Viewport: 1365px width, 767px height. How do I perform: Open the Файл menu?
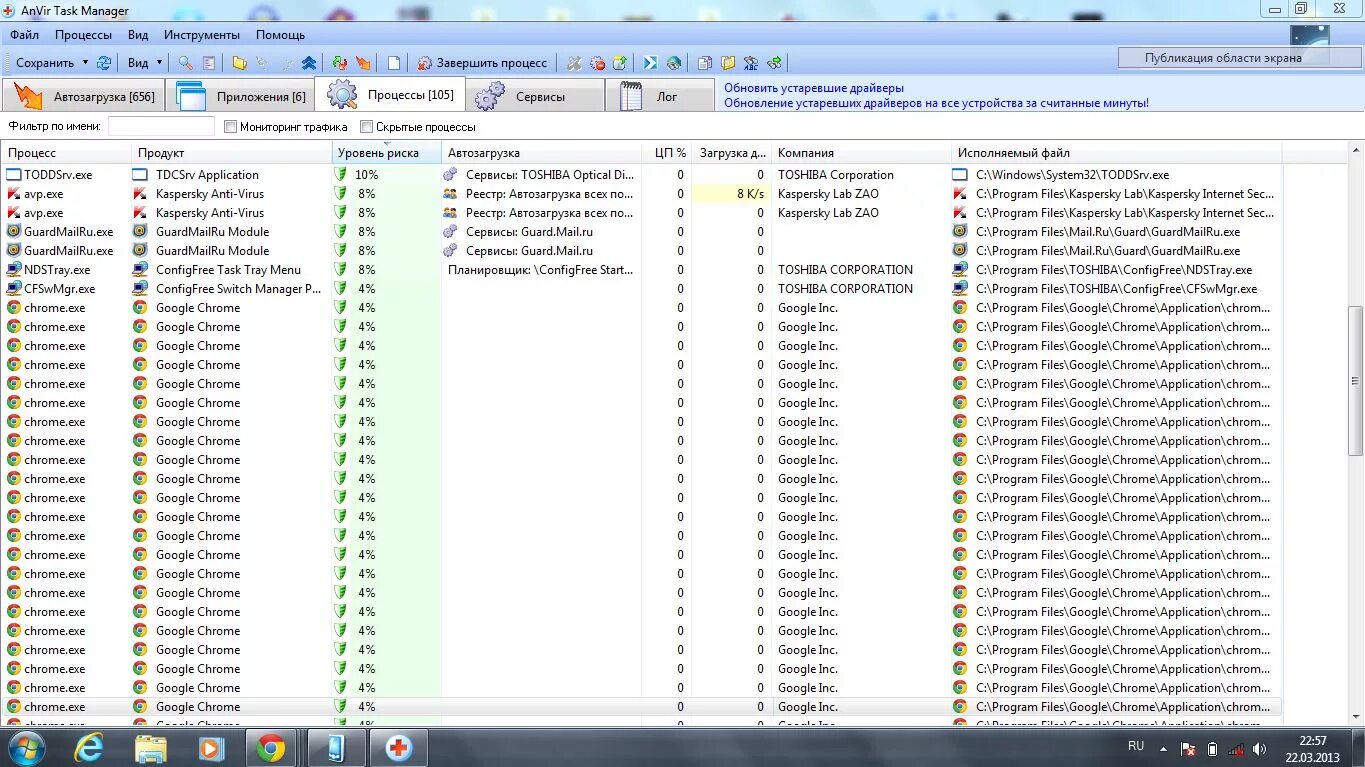coord(25,34)
